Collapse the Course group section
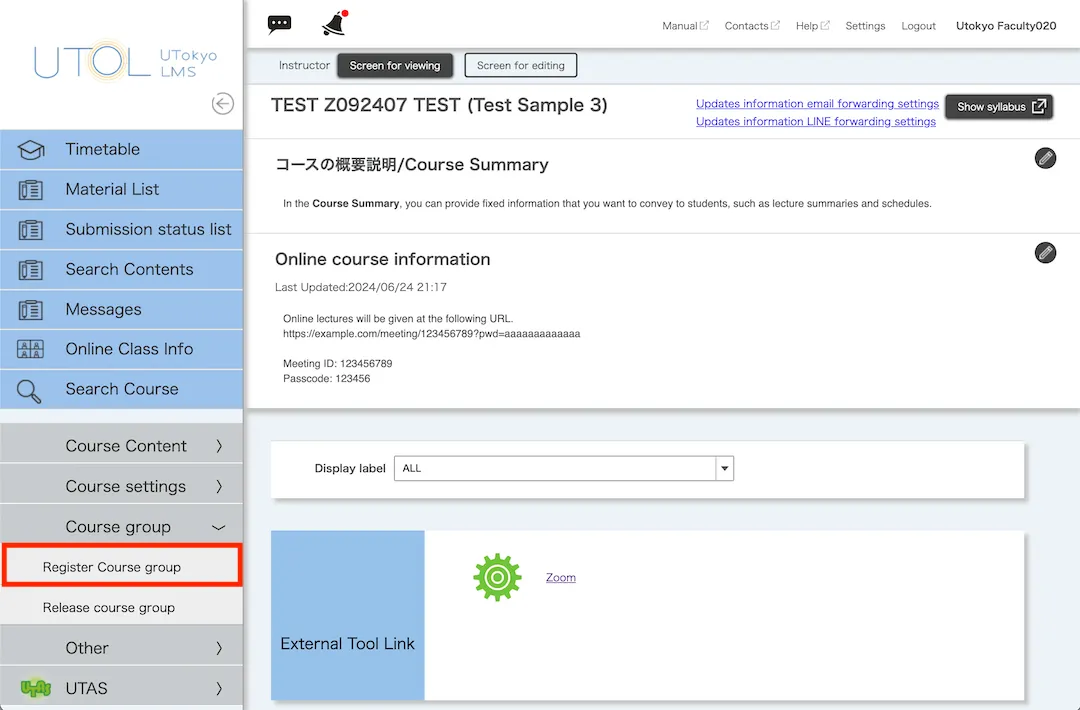Image resolution: width=1080 pixels, height=710 pixels. pos(121,527)
